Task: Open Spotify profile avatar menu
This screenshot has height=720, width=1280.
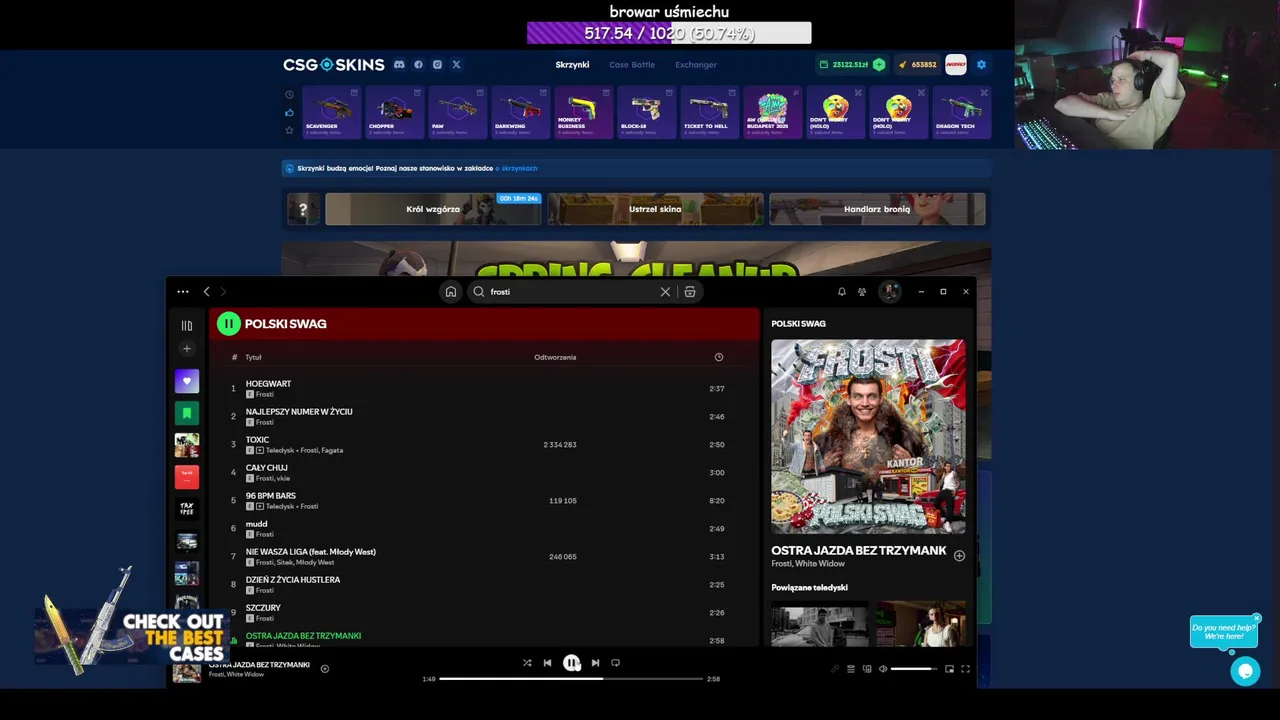Action: (889, 291)
